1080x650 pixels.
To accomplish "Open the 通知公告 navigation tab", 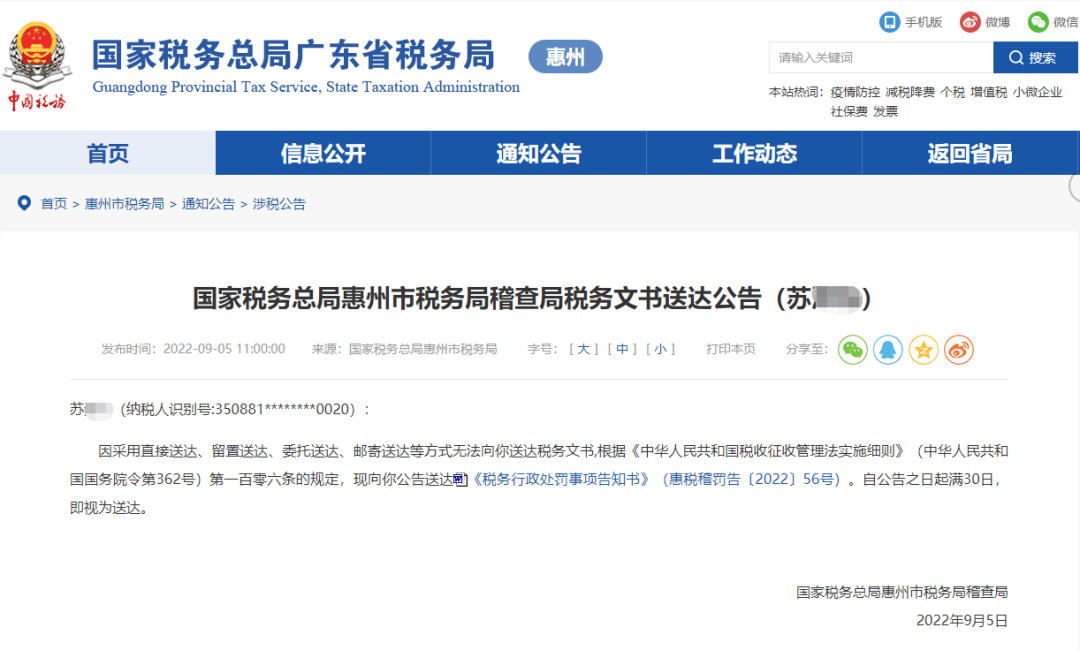I will (538, 153).
